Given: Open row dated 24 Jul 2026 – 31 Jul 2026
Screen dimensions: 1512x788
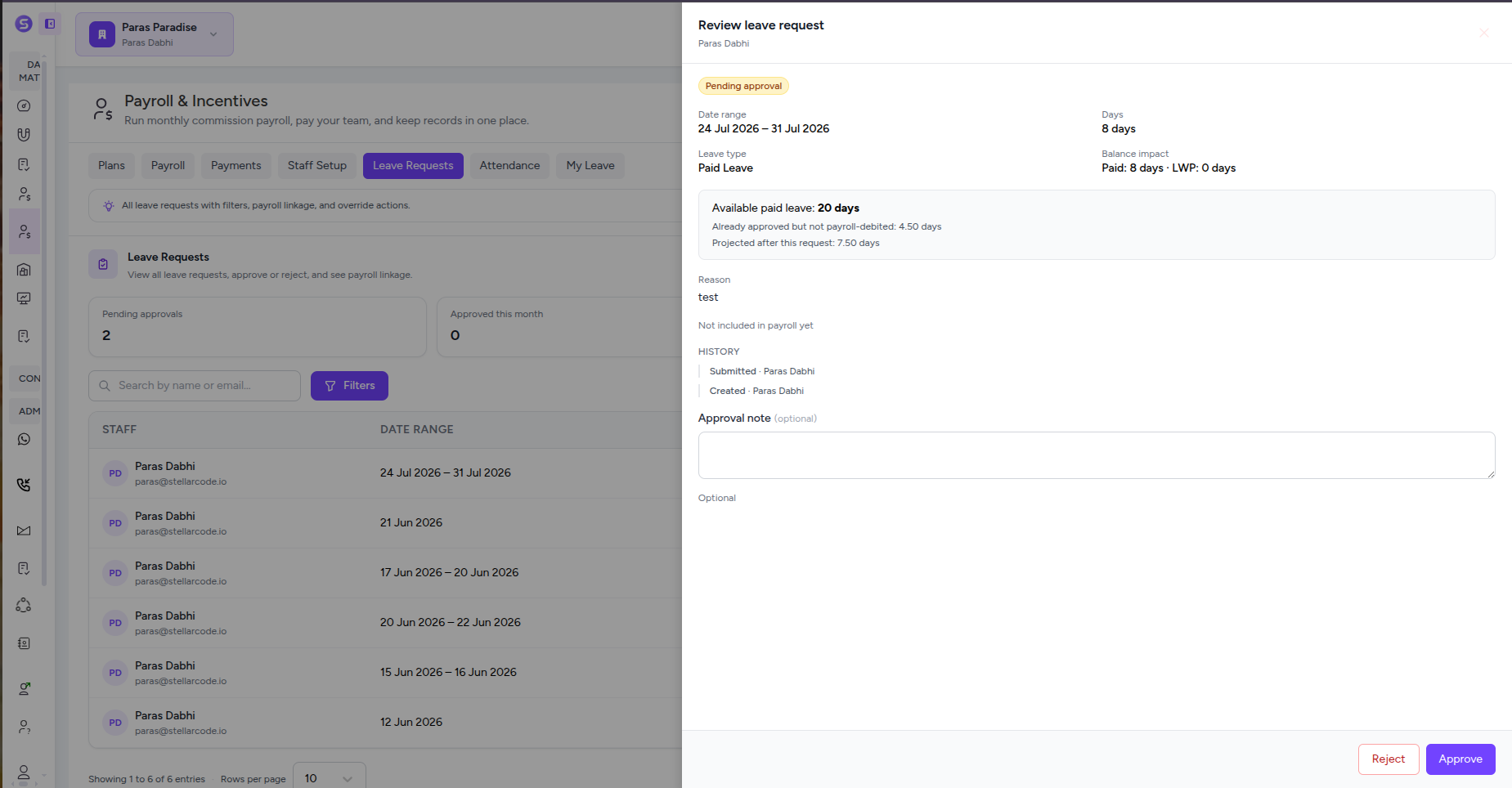Looking at the screenshot, I should point(385,473).
